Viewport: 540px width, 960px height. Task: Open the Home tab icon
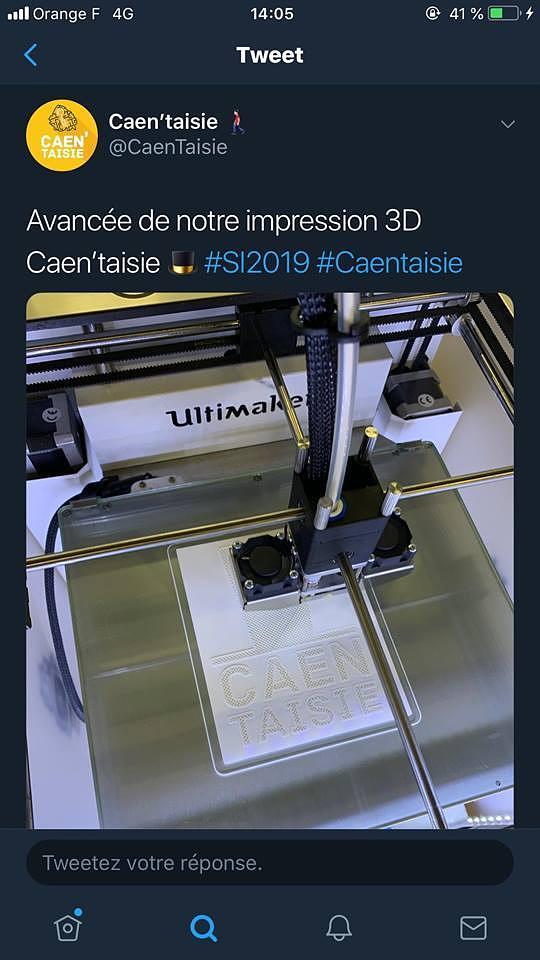pyautogui.click(x=68, y=926)
